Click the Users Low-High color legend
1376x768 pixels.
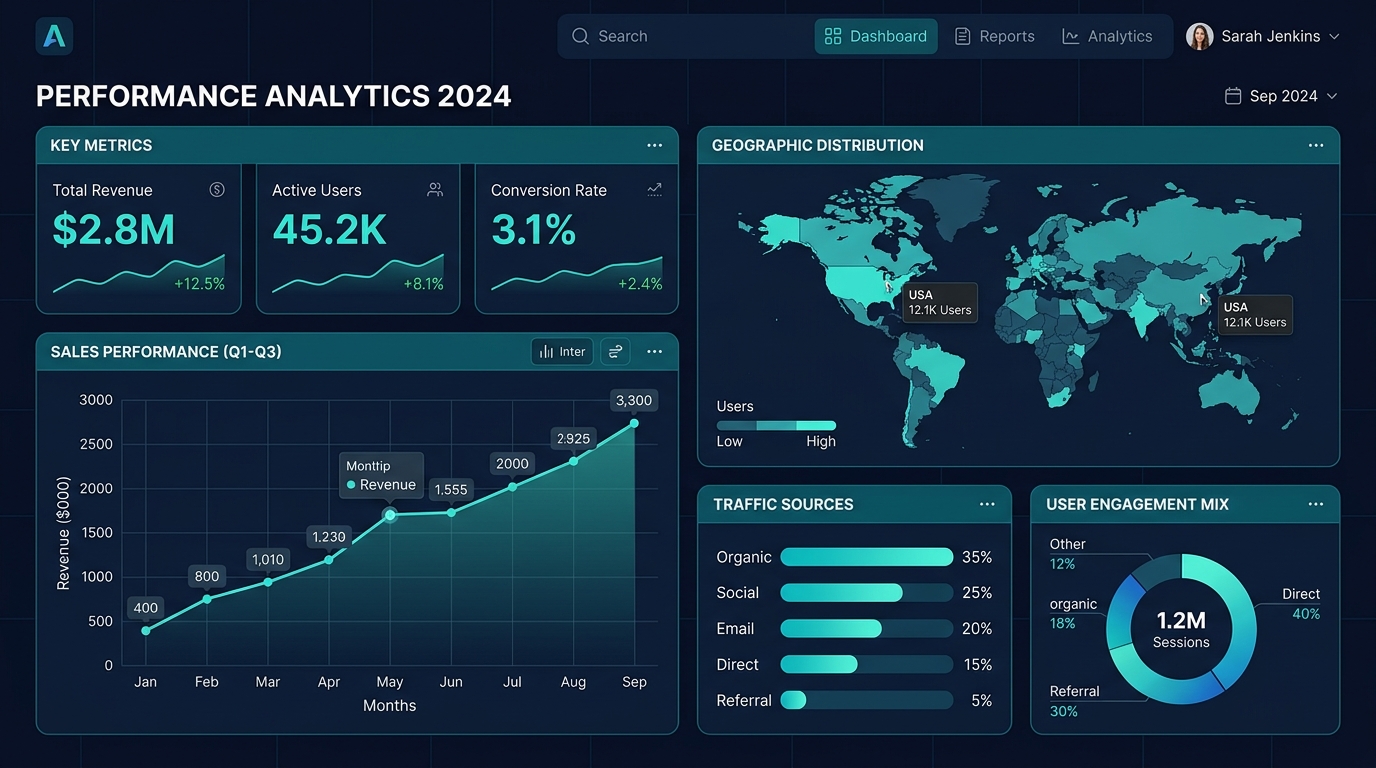coord(776,425)
